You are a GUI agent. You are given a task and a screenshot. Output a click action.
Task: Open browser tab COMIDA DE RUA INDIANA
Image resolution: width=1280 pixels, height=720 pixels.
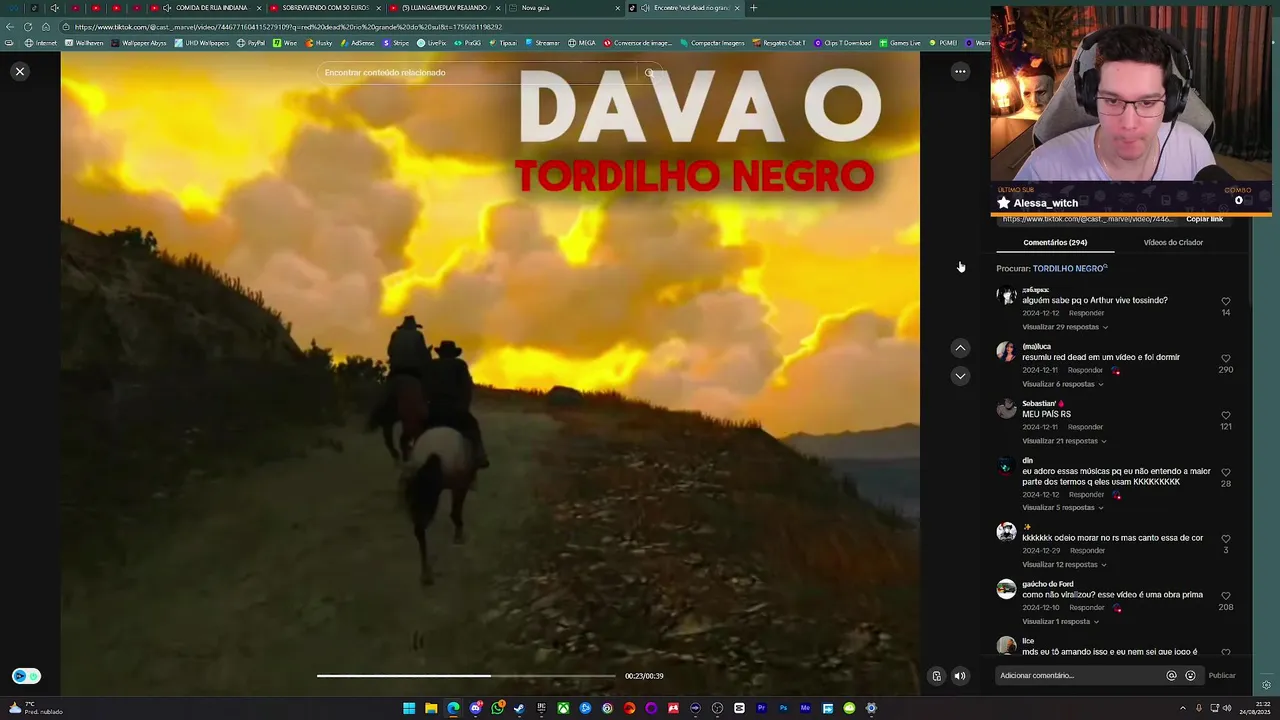205,8
